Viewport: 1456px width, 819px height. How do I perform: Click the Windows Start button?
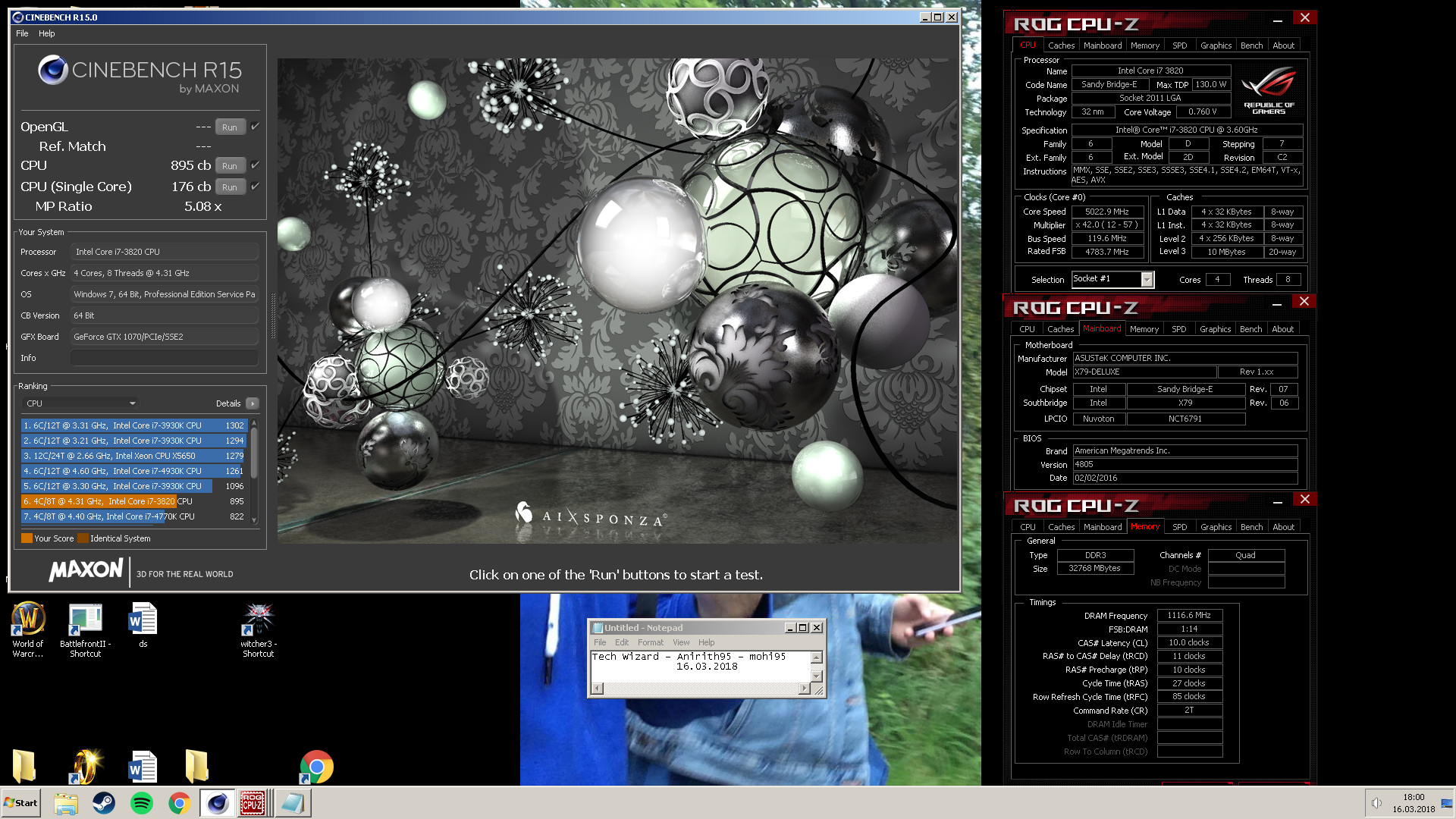tap(20, 803)
